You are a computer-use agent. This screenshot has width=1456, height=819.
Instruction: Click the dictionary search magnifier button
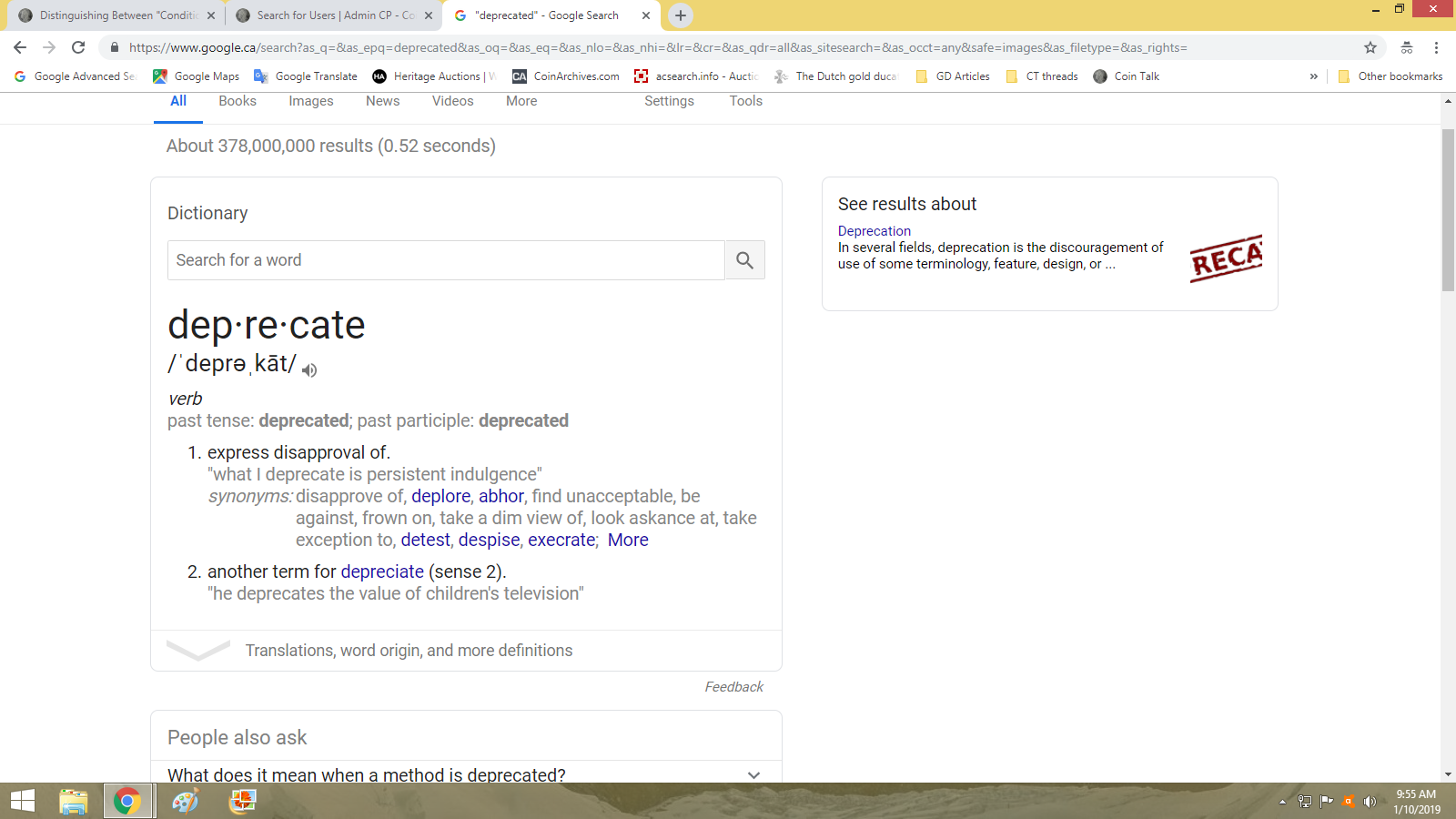coord(744,260)
